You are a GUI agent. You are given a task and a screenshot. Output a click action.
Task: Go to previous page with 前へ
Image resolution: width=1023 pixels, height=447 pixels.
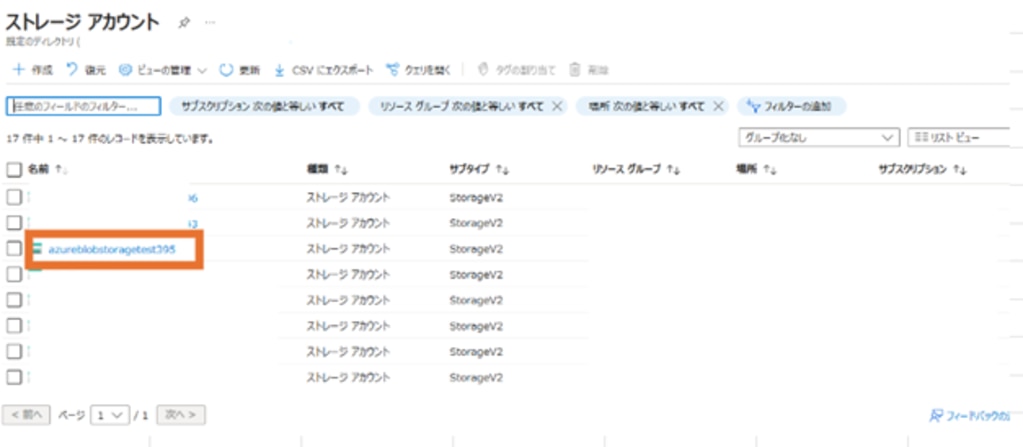tap(27, 415)
